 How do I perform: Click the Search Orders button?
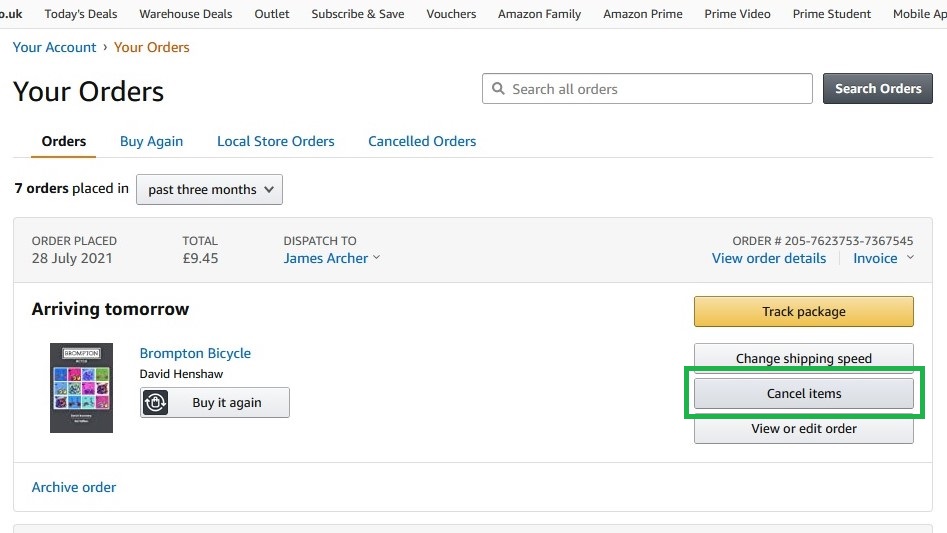(x=877, y=89)
